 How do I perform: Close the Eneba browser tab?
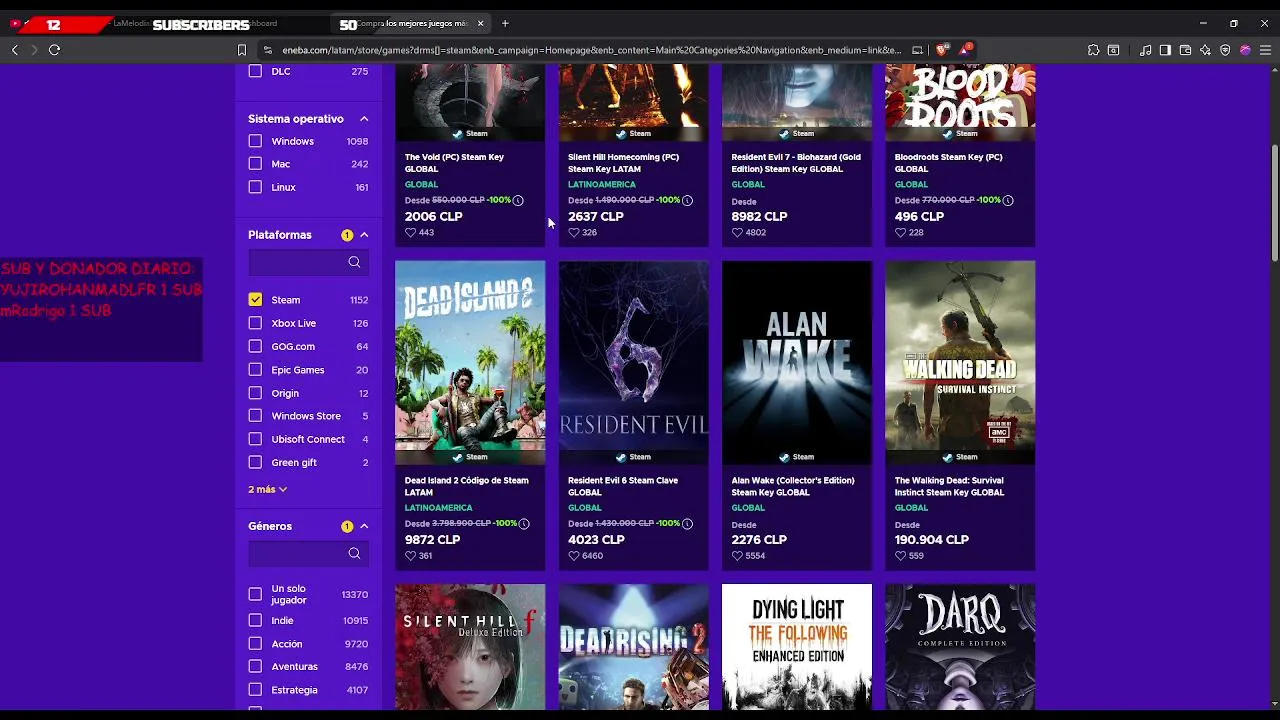point(481,23)
